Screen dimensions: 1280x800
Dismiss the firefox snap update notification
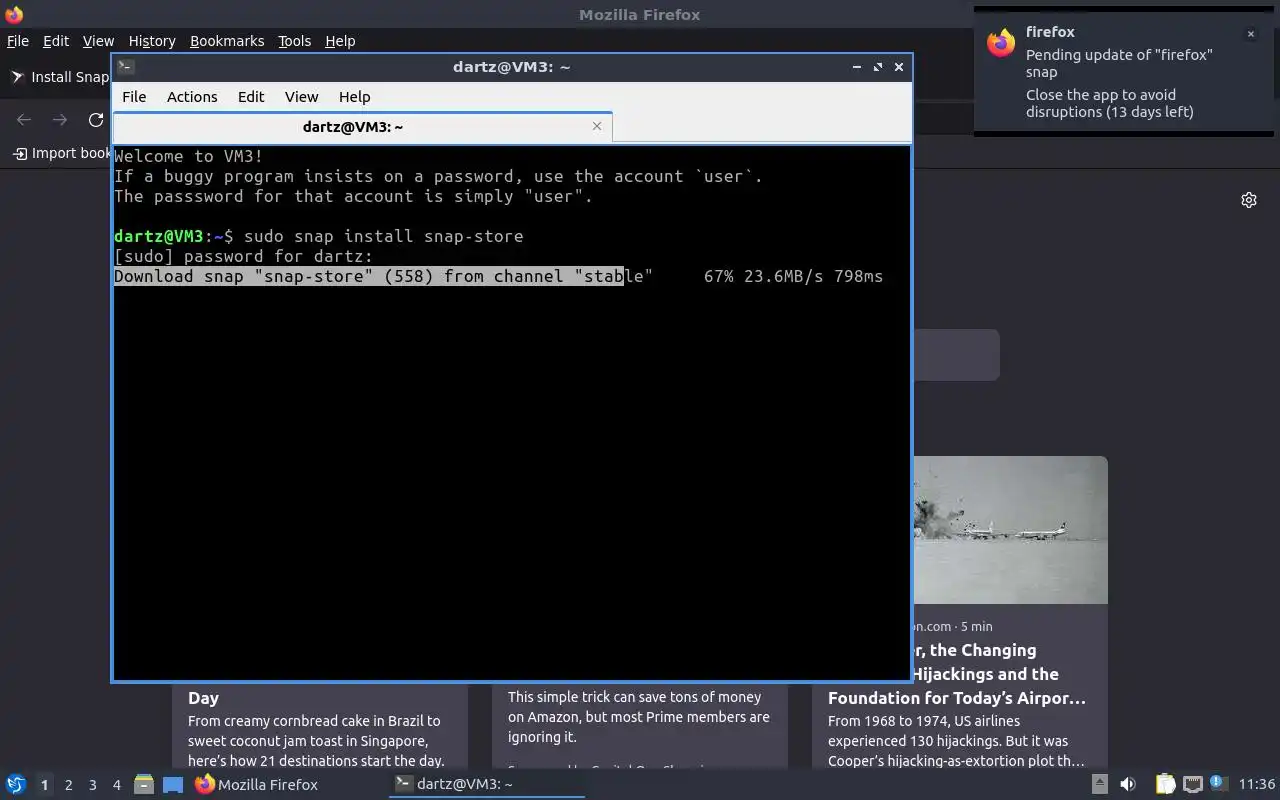[x=1250, y=34]
